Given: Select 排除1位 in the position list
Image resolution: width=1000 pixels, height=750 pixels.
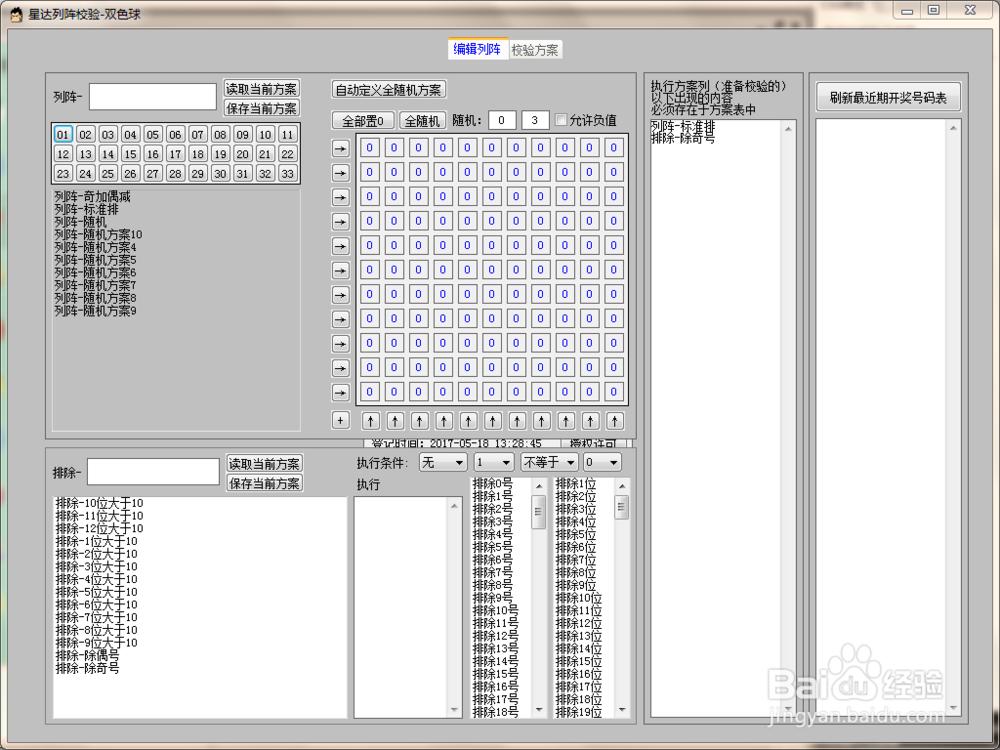Looking at the screenshot, I should pos(576,484).
